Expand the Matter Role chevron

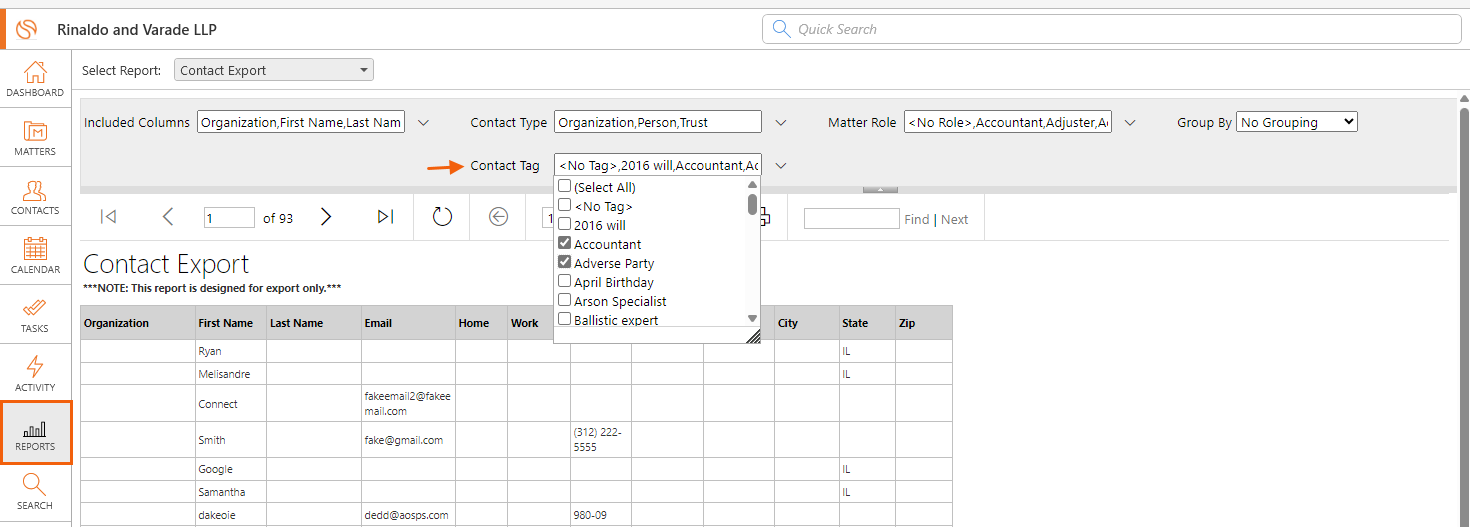pyautogui.click(x=1130, y=123)
